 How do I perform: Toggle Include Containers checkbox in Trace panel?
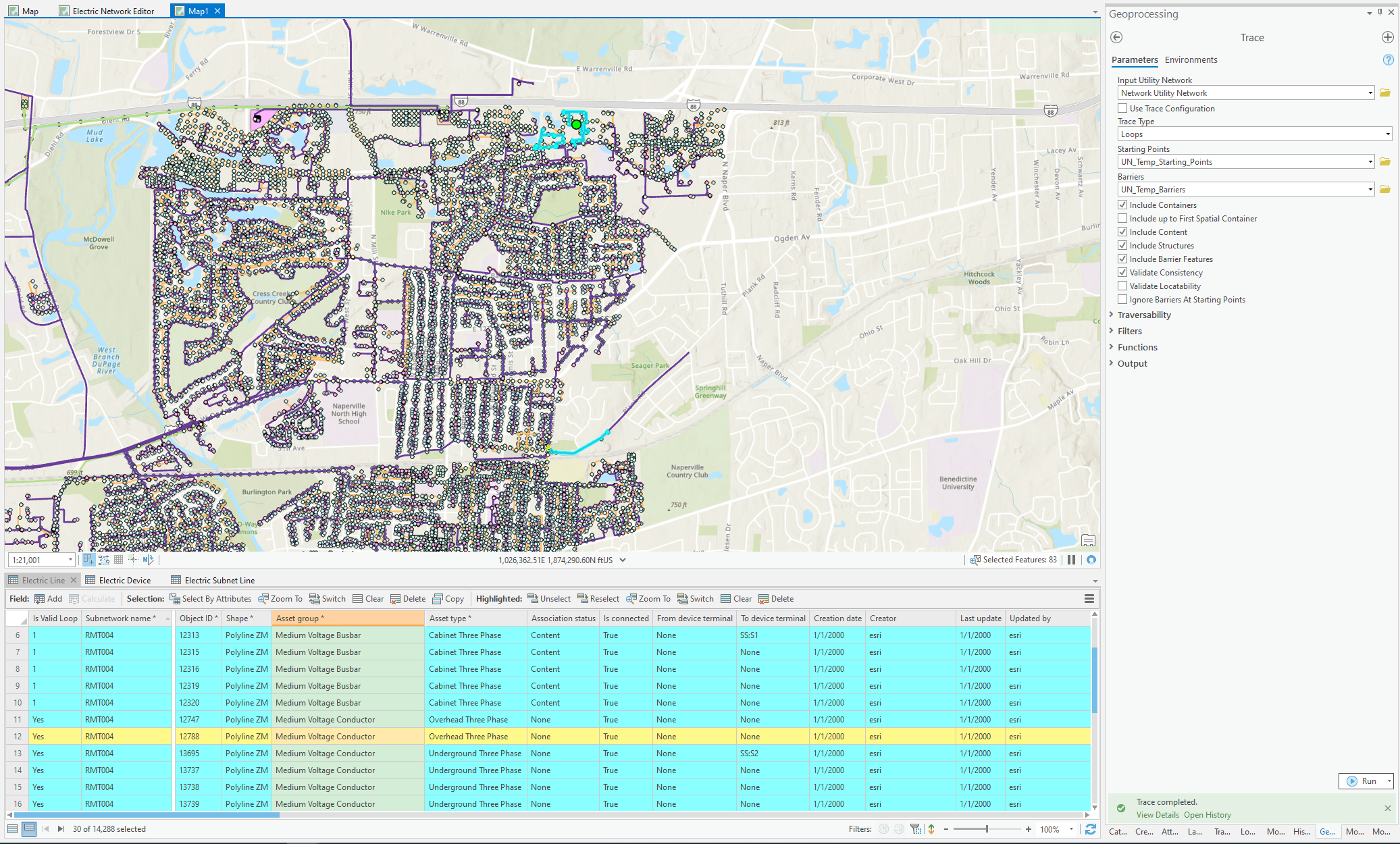[x=1122, y=205]
